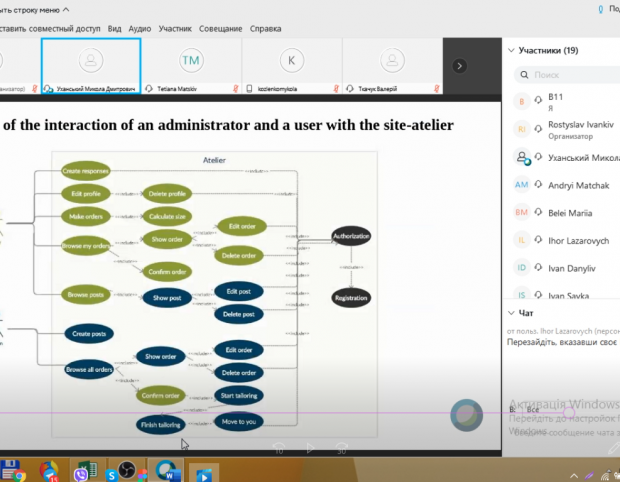
Task: Click the Справка menu item
Action: pos(265,29)
